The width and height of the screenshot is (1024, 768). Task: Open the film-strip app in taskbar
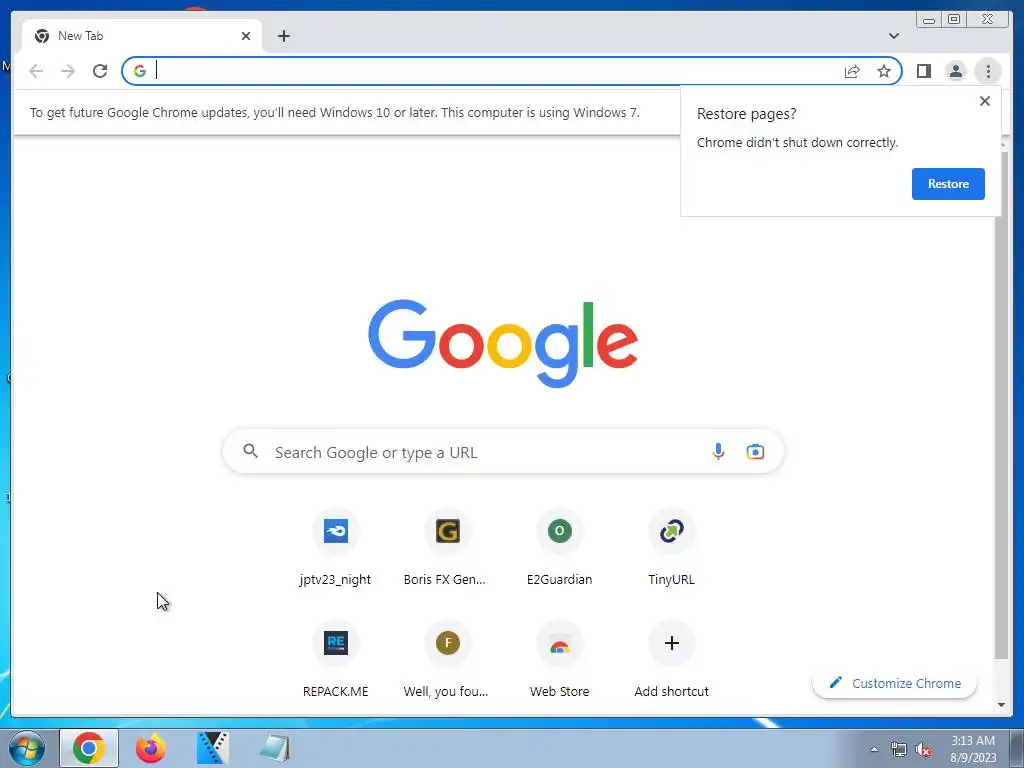tap(212, 748)
